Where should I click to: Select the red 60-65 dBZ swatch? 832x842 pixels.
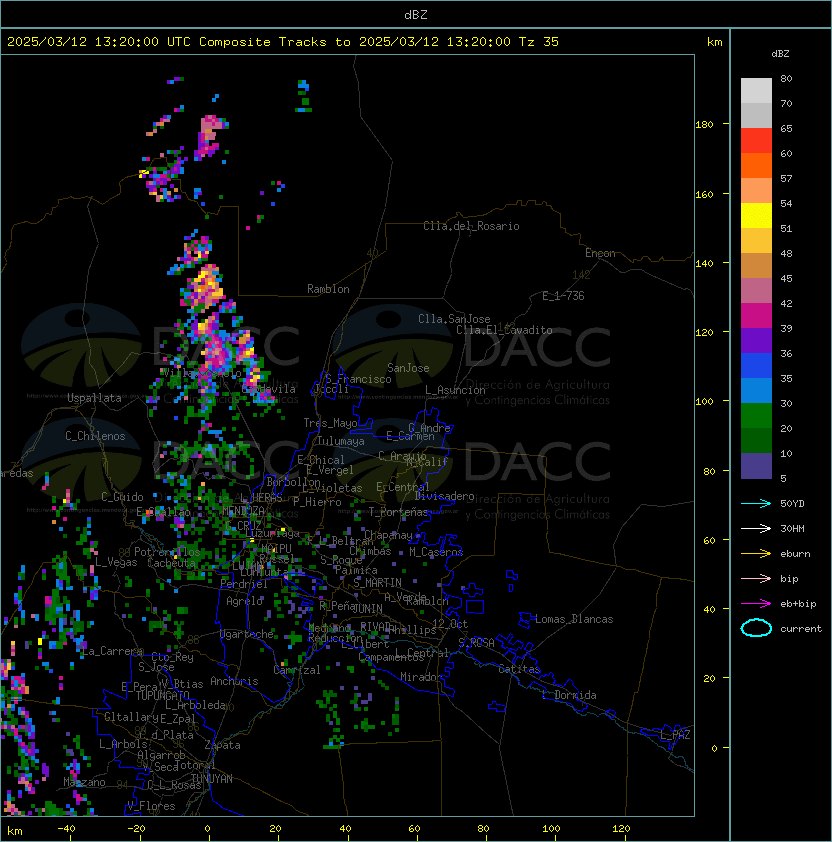pos(756,141)
